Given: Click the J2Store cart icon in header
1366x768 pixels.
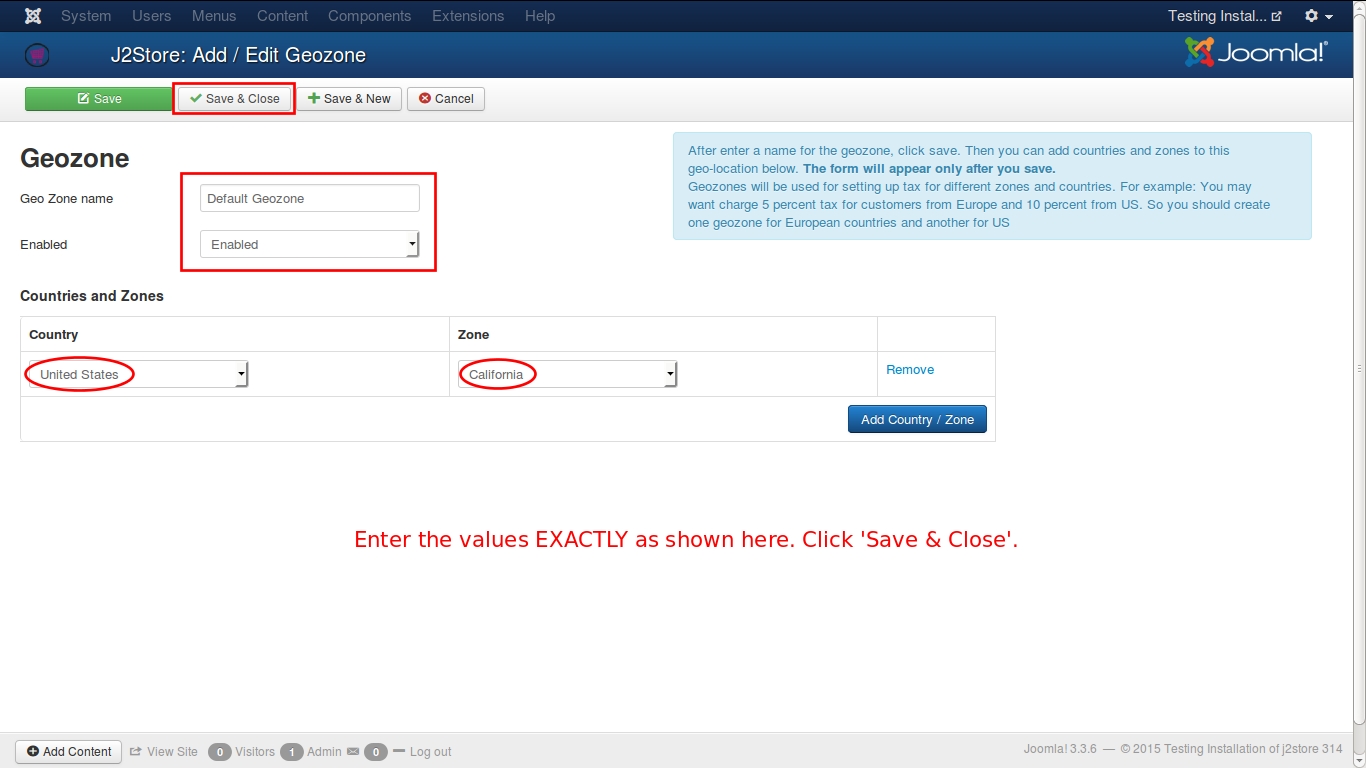Looking at the screenshot, I should [37, 55].
